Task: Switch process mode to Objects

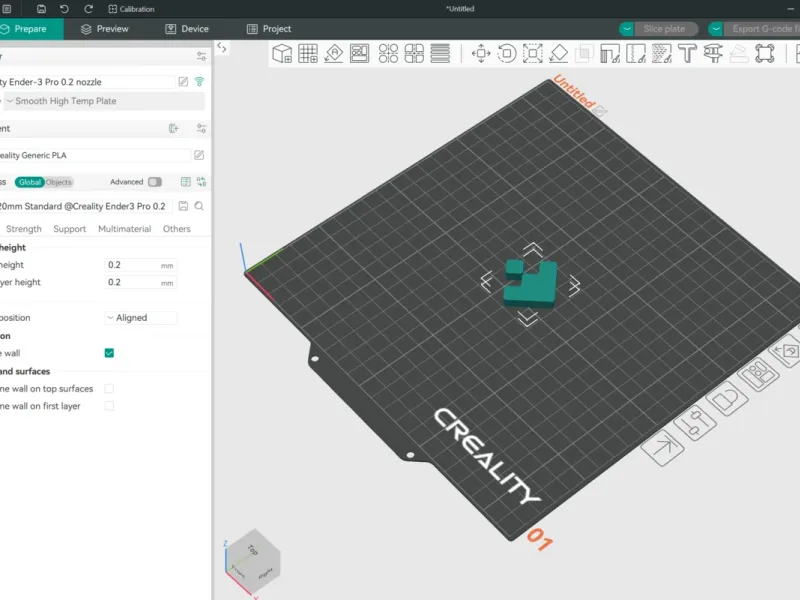Action: [59, 182]
